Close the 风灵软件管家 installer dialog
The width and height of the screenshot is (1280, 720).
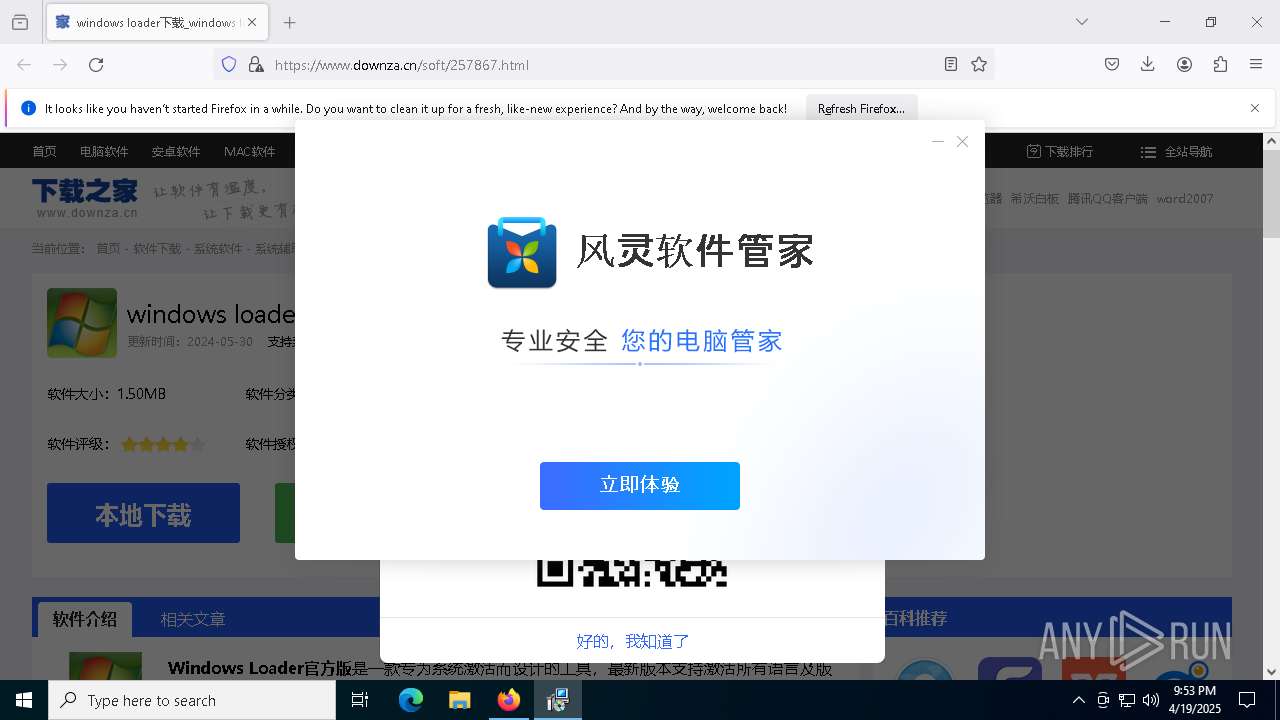click(x=962, y=142)
